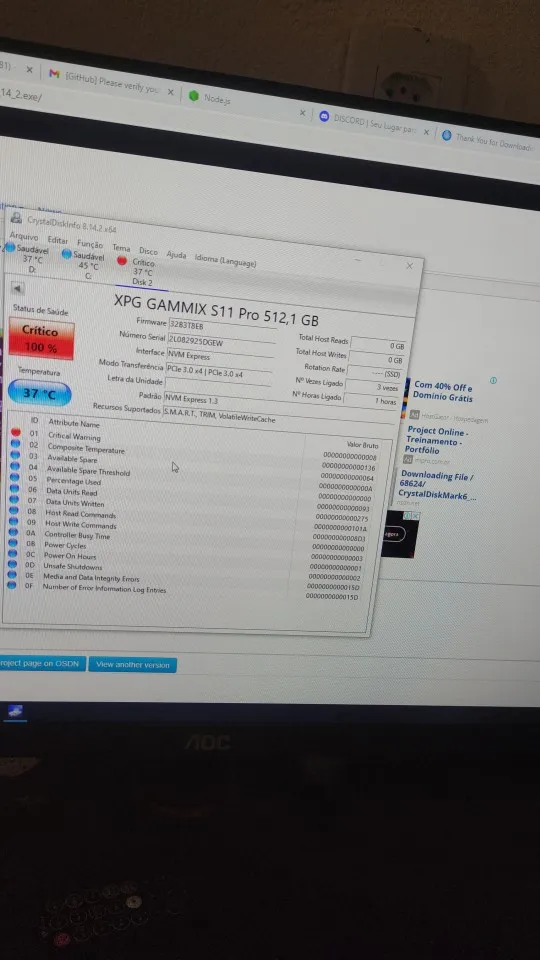The image size is (540, 960).
Task: Click the blue 37 °C temperature indicator
Action: point(39,393)
